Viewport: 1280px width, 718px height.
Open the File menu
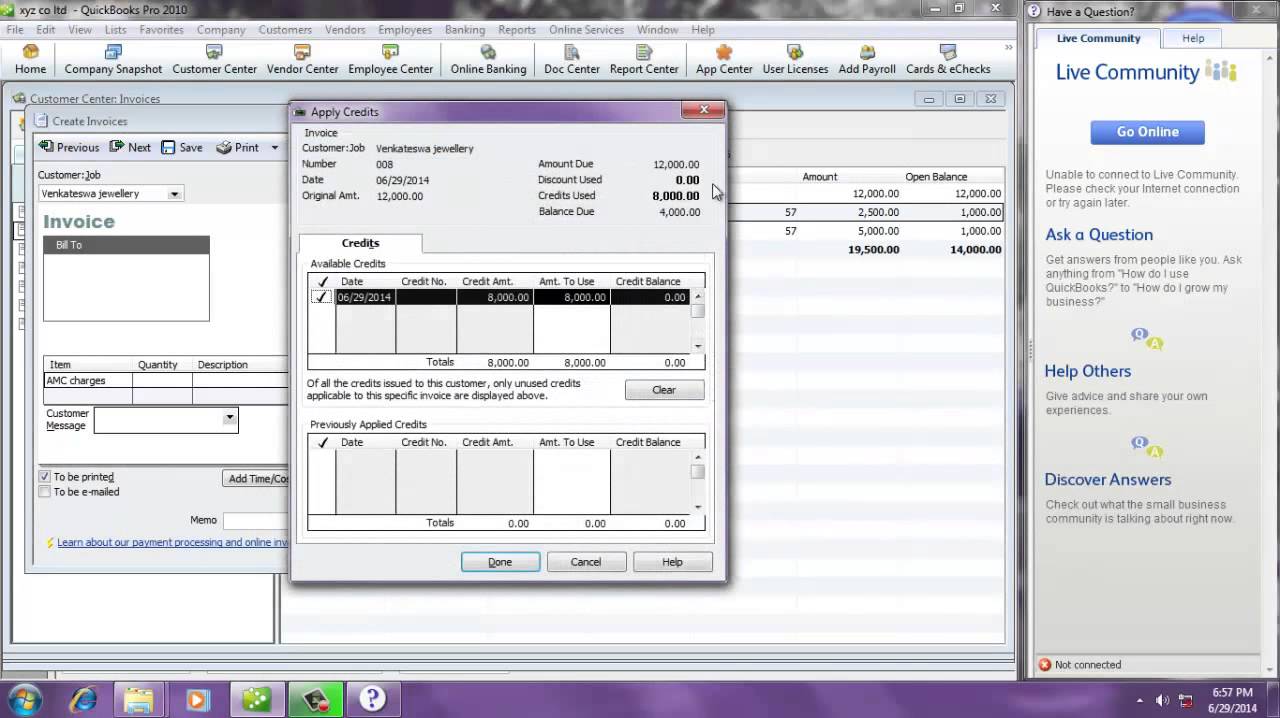pyautogui.click(x=15, y=30)
